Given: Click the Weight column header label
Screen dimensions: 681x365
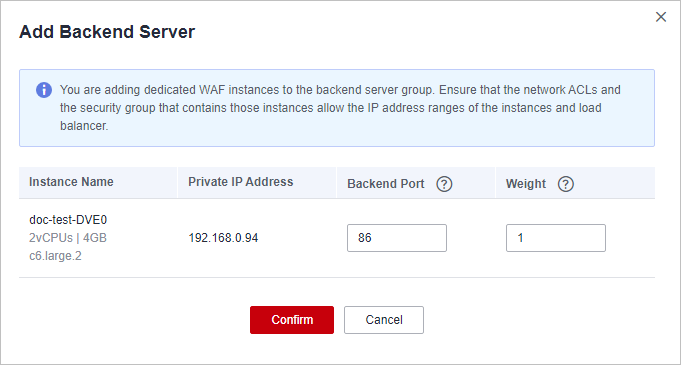Looking at the screenshot, I should (x=526, y=184).
